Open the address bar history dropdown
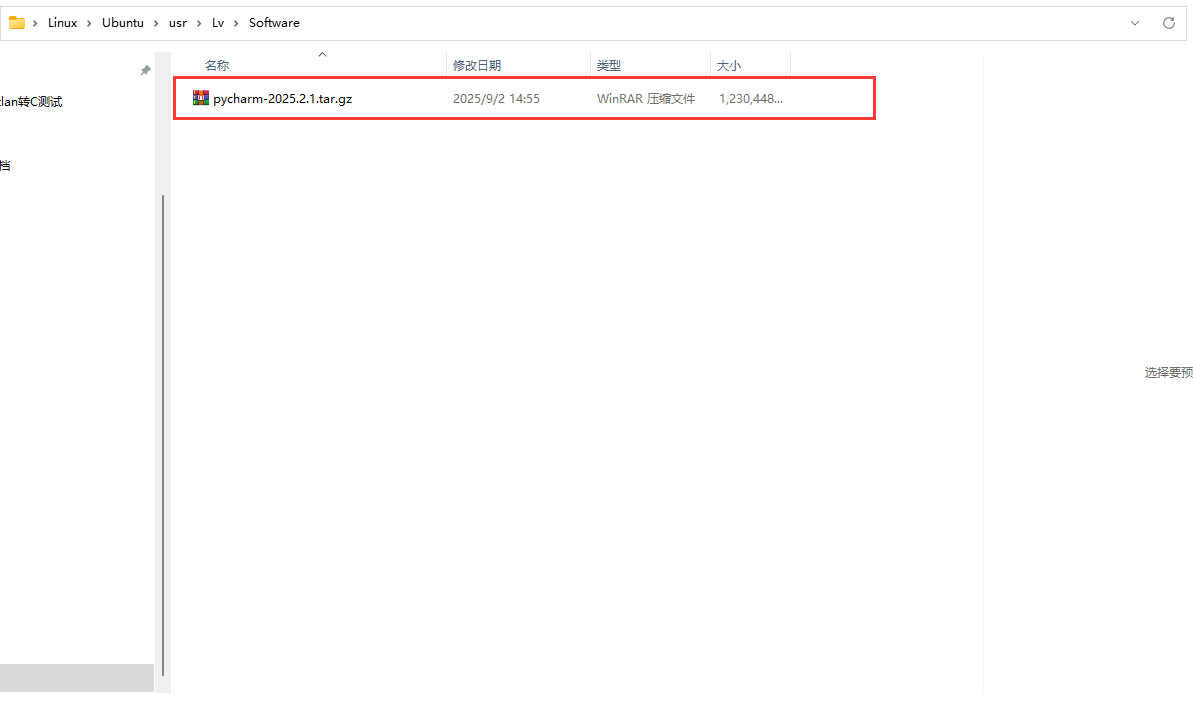This screenshot has height=708, width=1193. point(1134,23)
